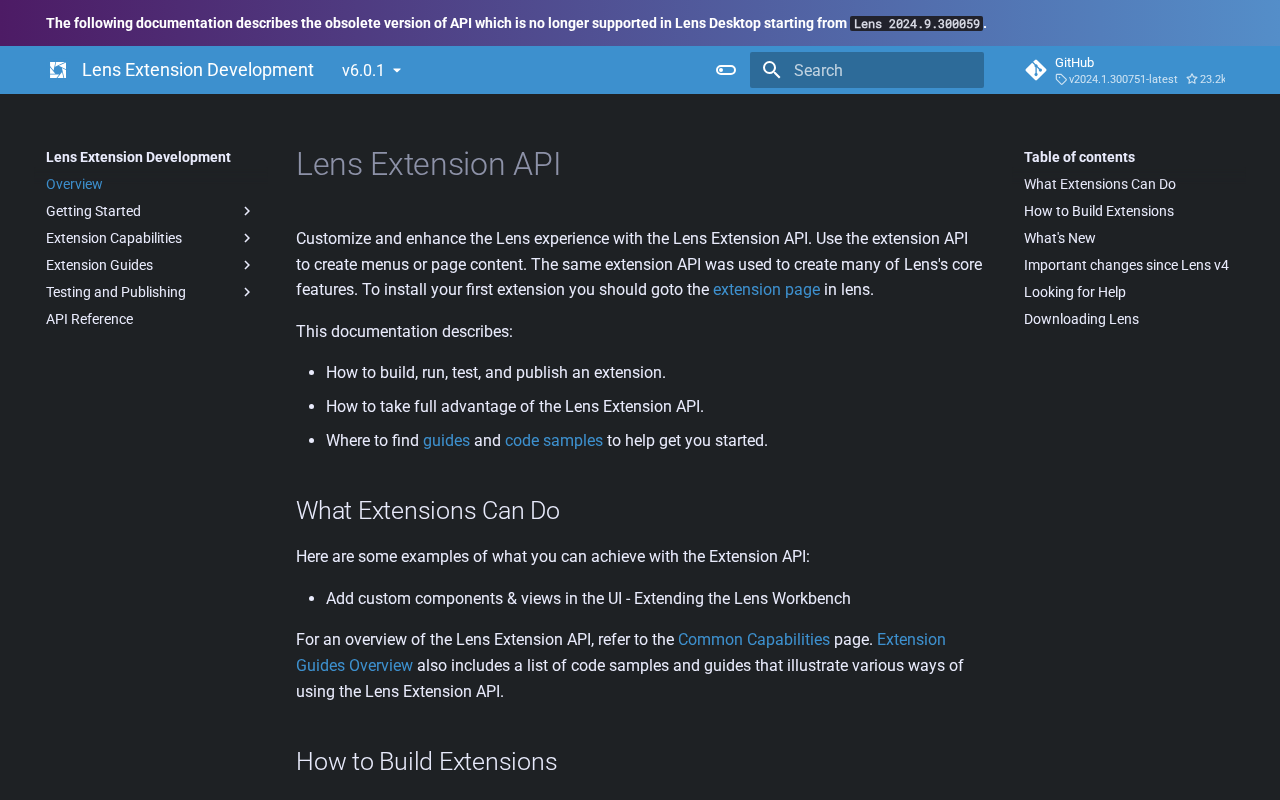This screenshot has width=1280, height=800.
Task: Expand the Extension Capabilities chevron
Action: coord(247,238)
